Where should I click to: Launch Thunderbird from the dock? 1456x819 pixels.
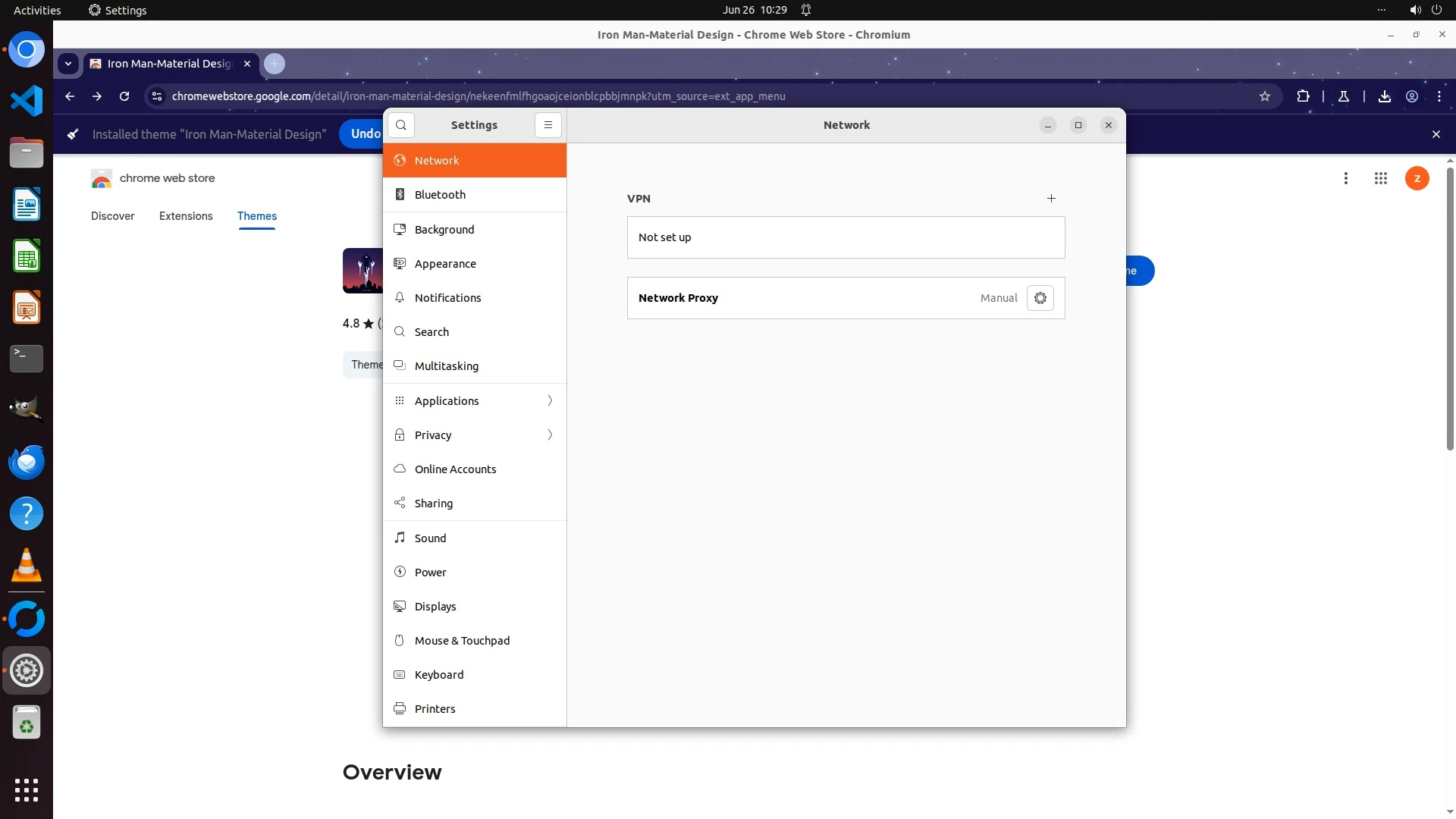[x=27, y=462]
